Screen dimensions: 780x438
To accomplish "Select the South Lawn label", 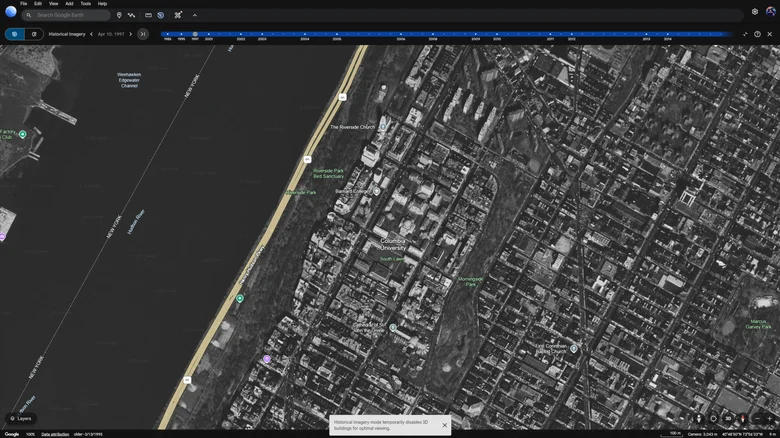I will pyautogui.click(x=392, y=259).
